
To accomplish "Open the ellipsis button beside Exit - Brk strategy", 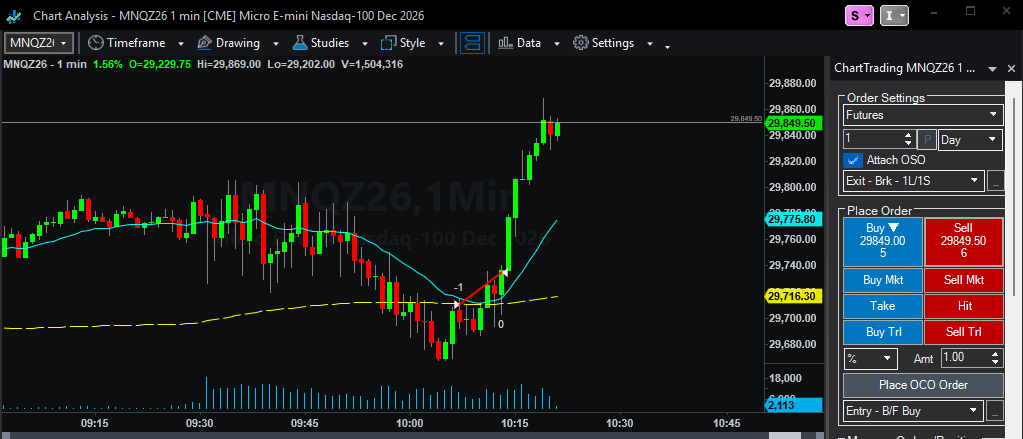I will [995, 180].
